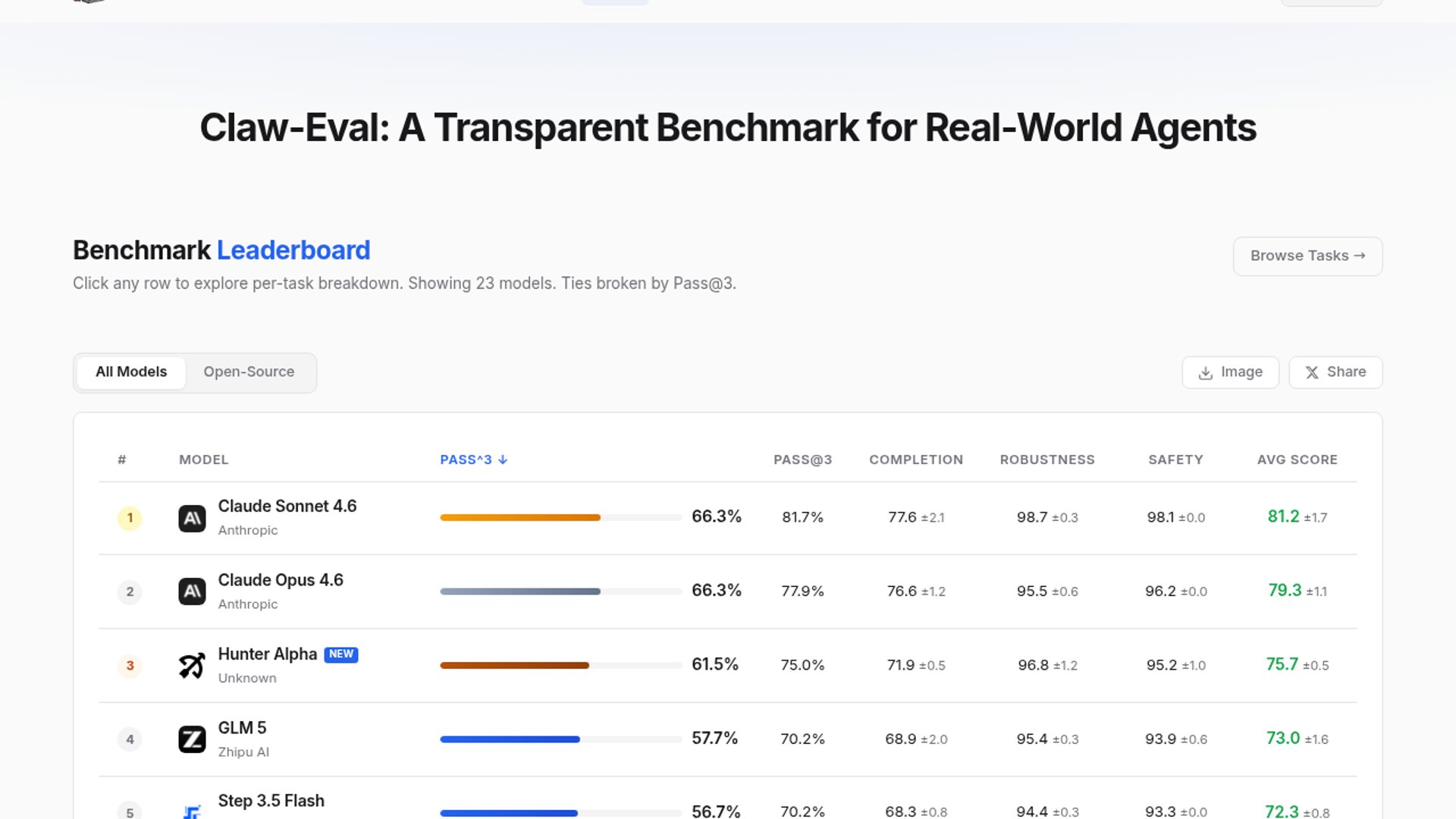Click the Anthropic logo beside Claude Sonnet 4.6
The height and width of the screenshot is (819, 1456).
pos(192,519)
